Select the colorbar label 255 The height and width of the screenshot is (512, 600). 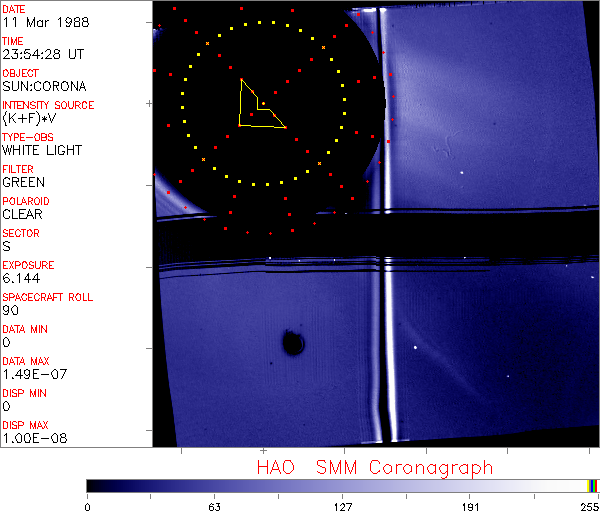587,506
